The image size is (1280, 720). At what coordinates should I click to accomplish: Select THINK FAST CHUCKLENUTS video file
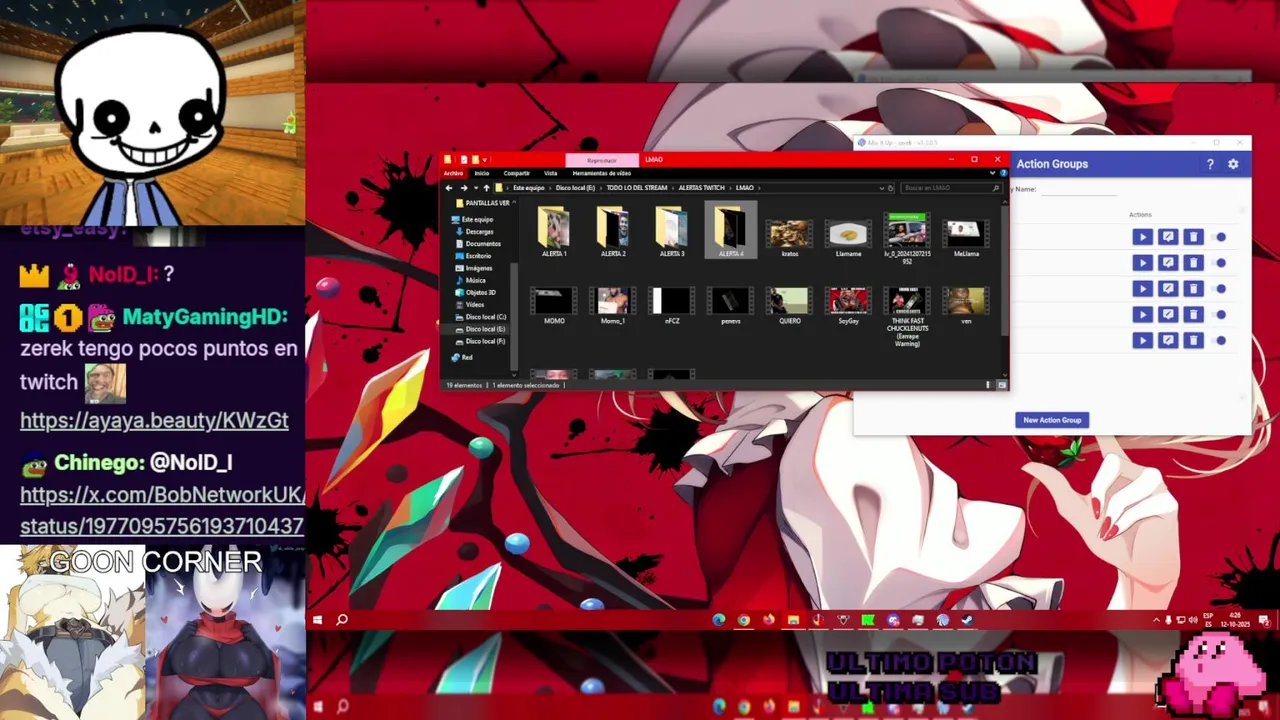[907, 315]
